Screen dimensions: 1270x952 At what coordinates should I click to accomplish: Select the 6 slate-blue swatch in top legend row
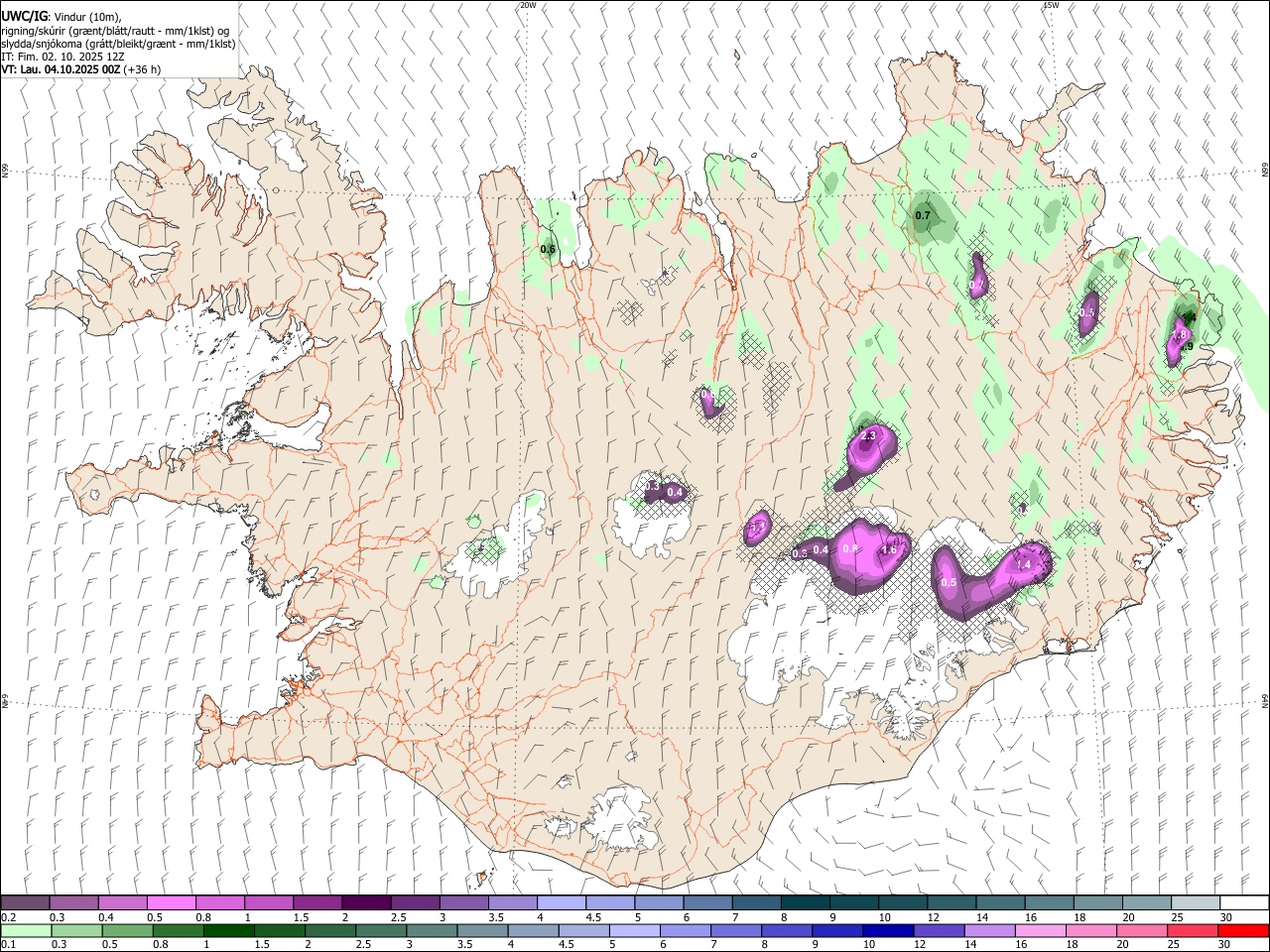pyautogui.click(x=706, y=902)
